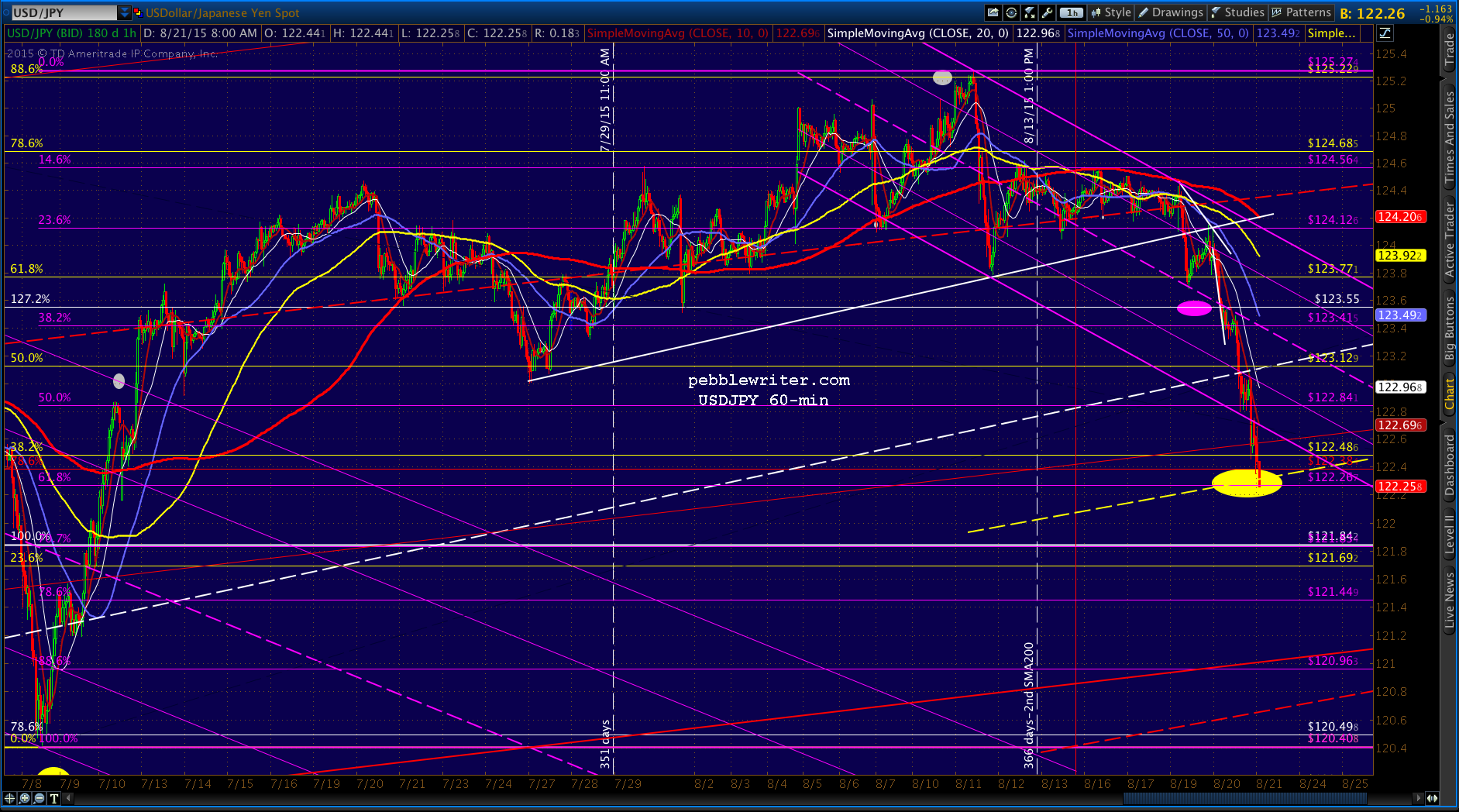This screenshot has width=1459, height=812.
Task: Switch to the Active Trader side tab
Action: tap(1449, 239)
